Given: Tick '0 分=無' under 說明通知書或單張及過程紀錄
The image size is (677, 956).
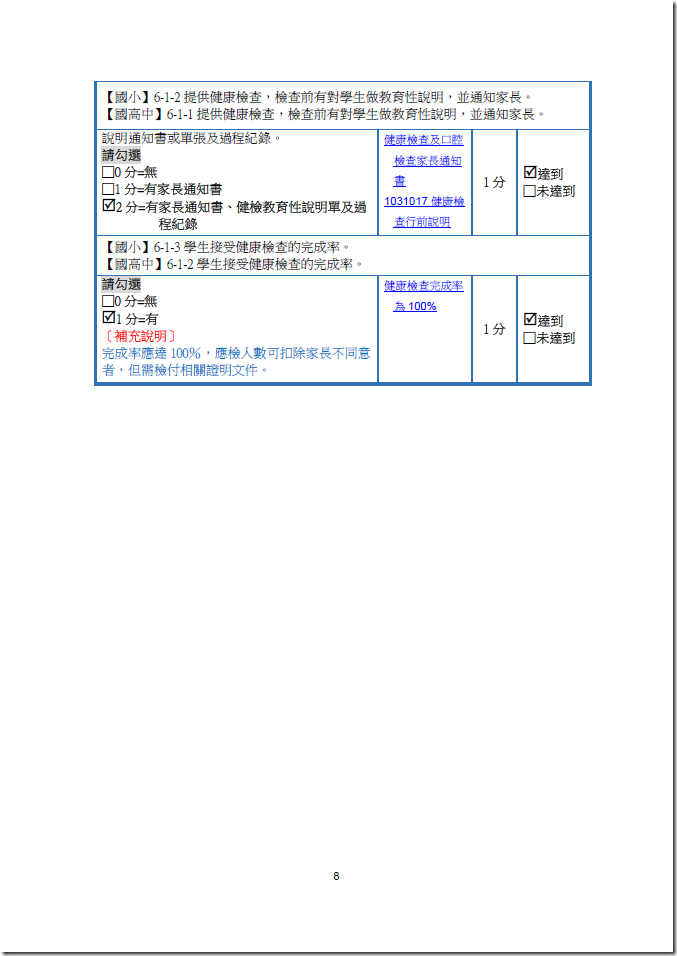Looking at the screenshot, I should click(108, 173).
